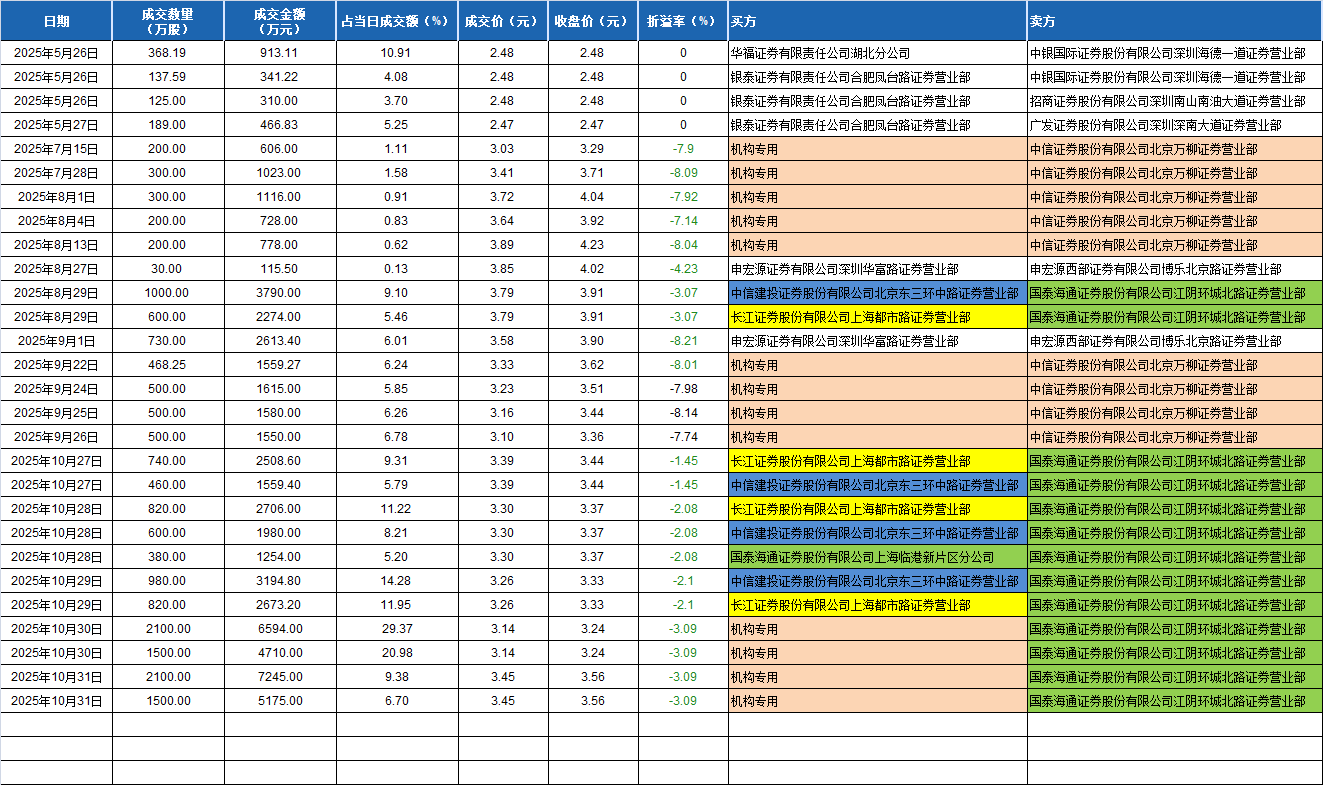The image size is (1323, 785).
Task: Select the amount cell 7245.00
Action: [x=280, y=677]
